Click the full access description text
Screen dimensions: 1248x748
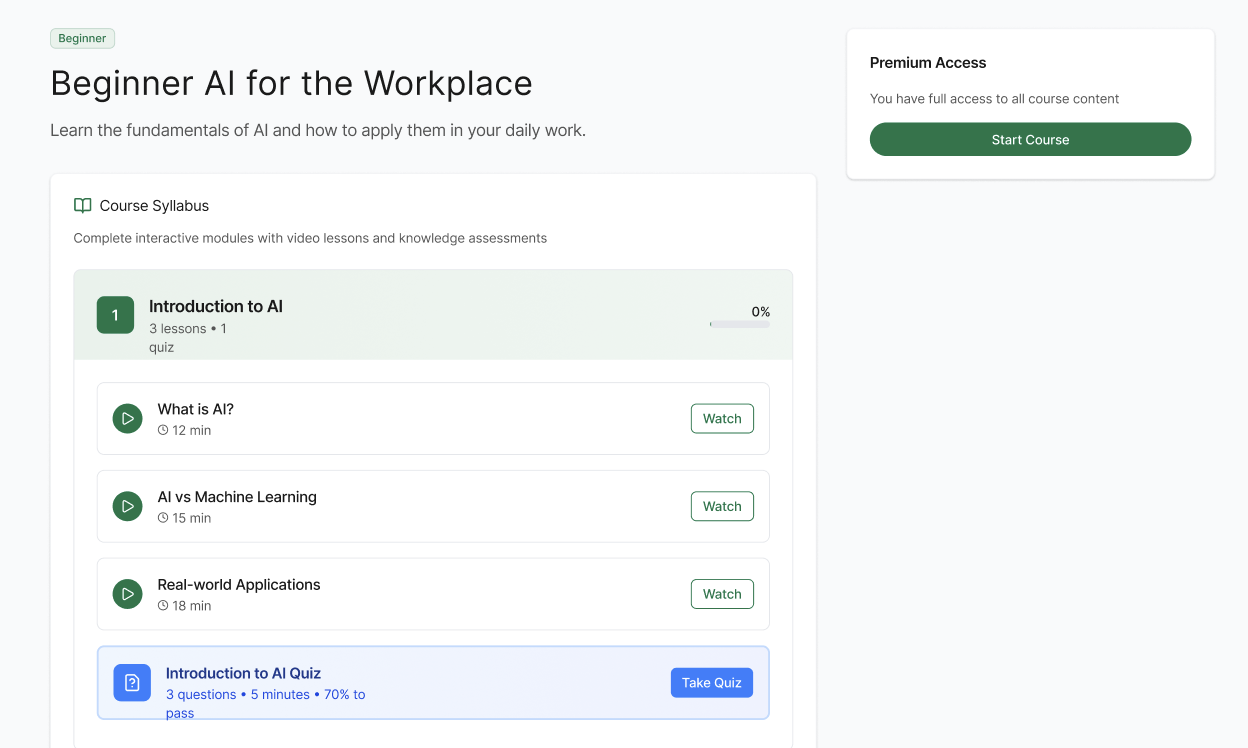(x=994, y=99)
